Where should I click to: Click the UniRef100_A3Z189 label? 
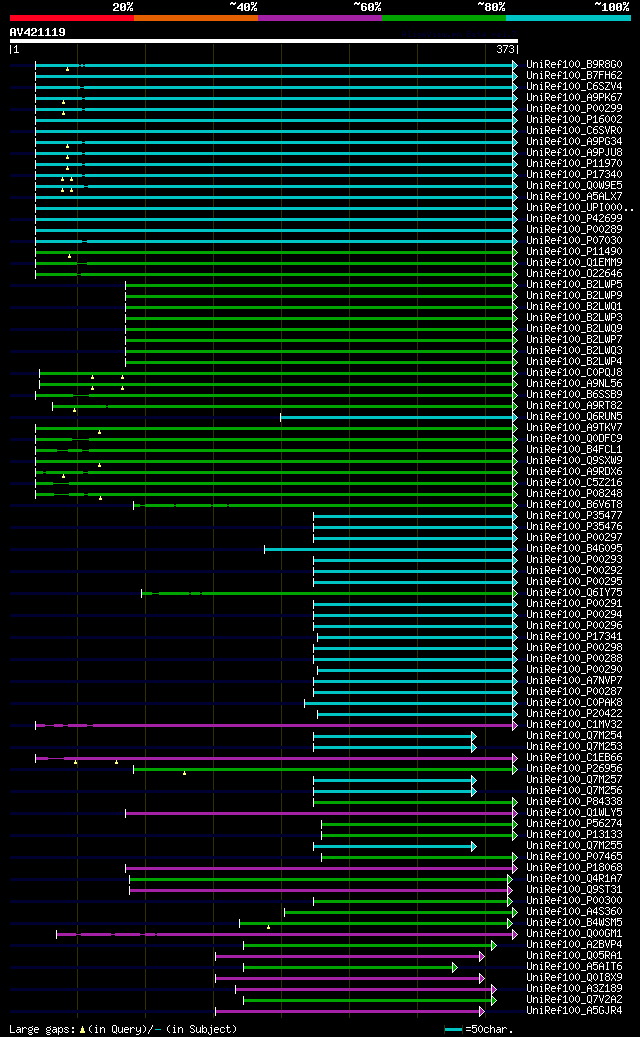(x=574, y=987)
